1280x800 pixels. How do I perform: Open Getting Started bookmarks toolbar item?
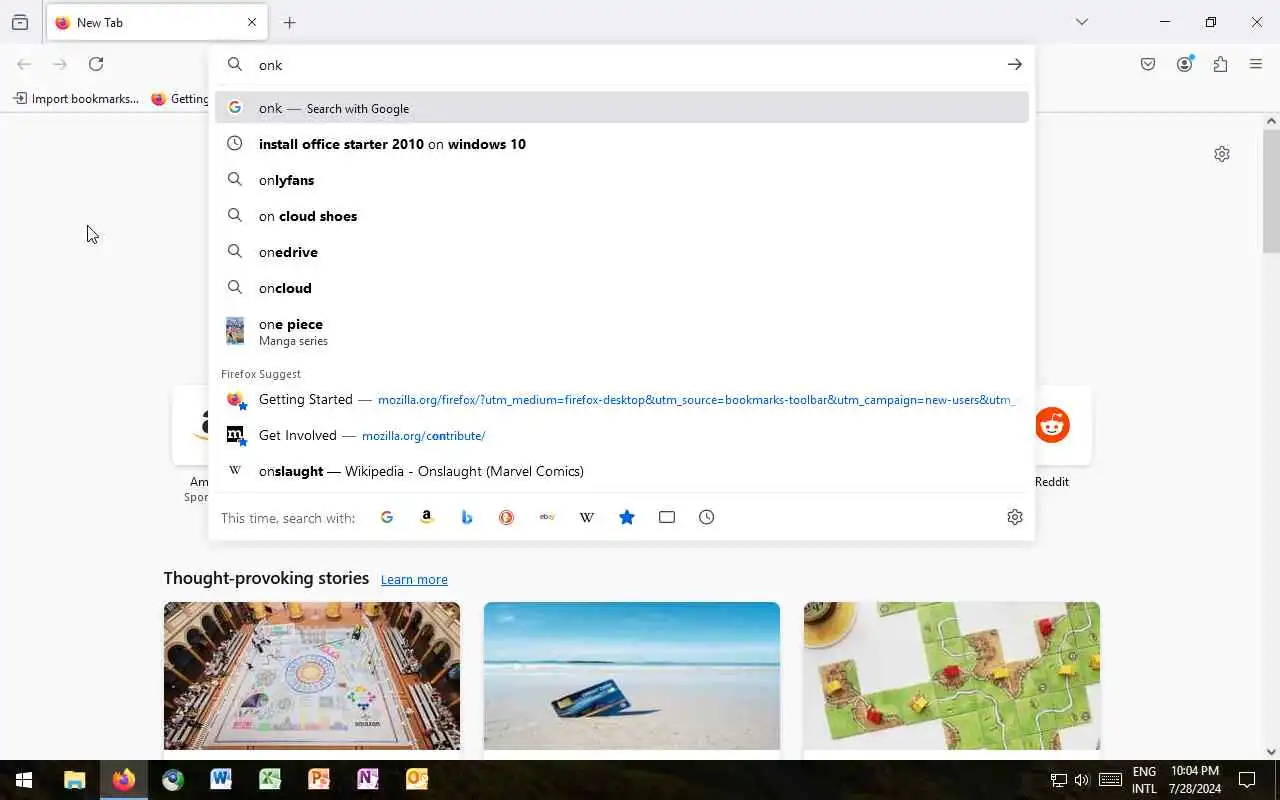(x=180, y=99)
